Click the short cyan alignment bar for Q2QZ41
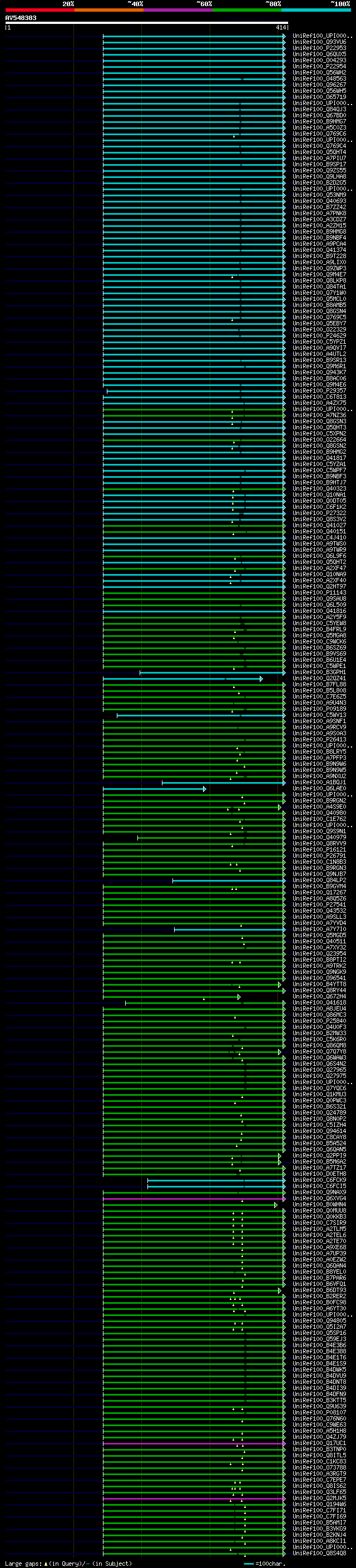 [x=182, y=679]
